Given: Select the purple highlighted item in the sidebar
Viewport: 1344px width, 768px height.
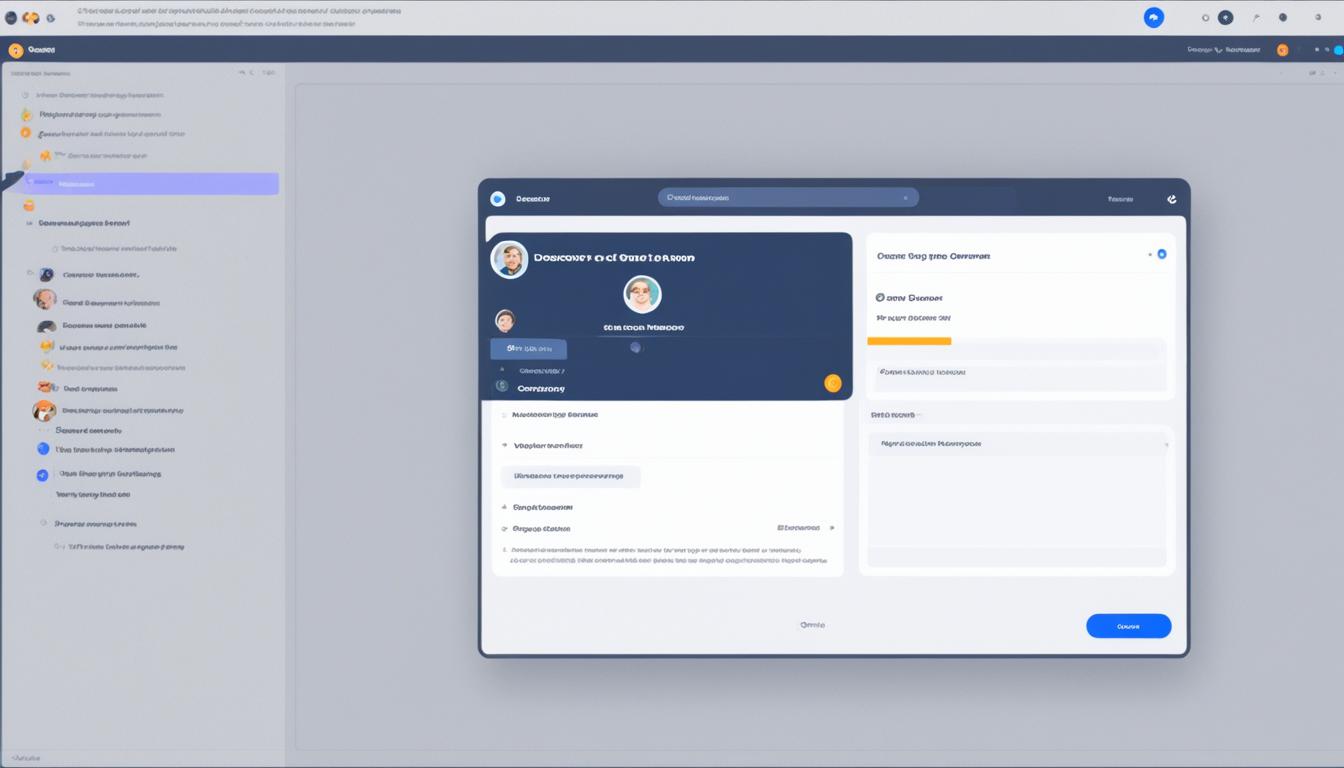Looking at the screenshot, I should click(x=152, y=184).
